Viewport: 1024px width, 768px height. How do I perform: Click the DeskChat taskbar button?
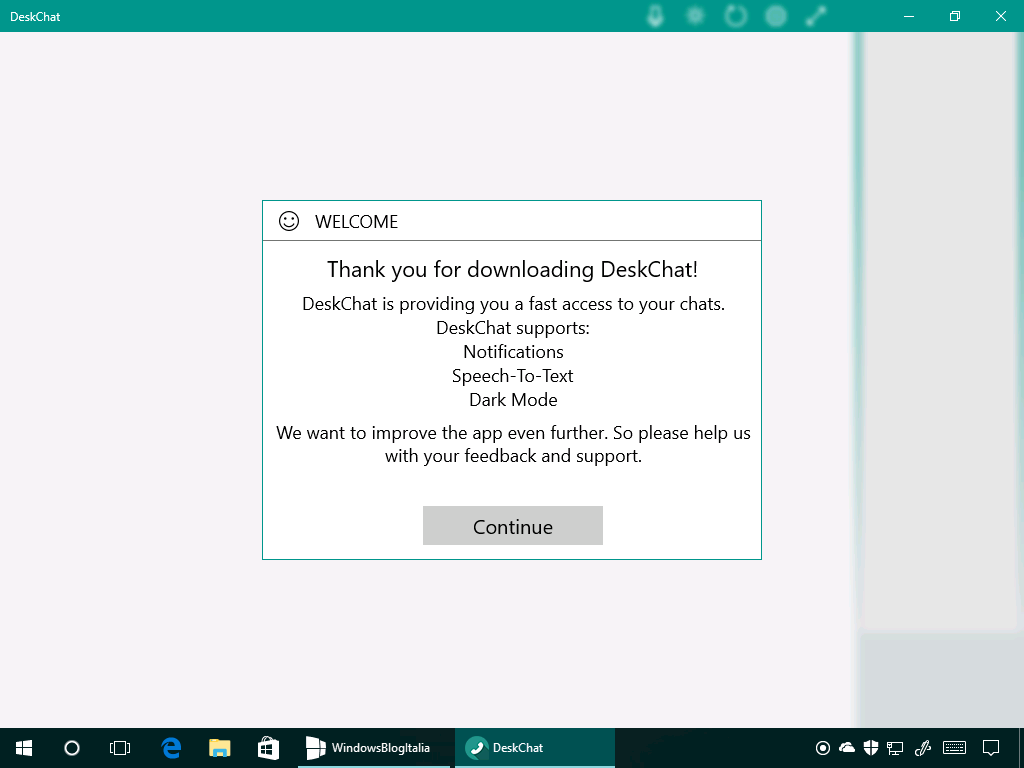tap(535, 748)
